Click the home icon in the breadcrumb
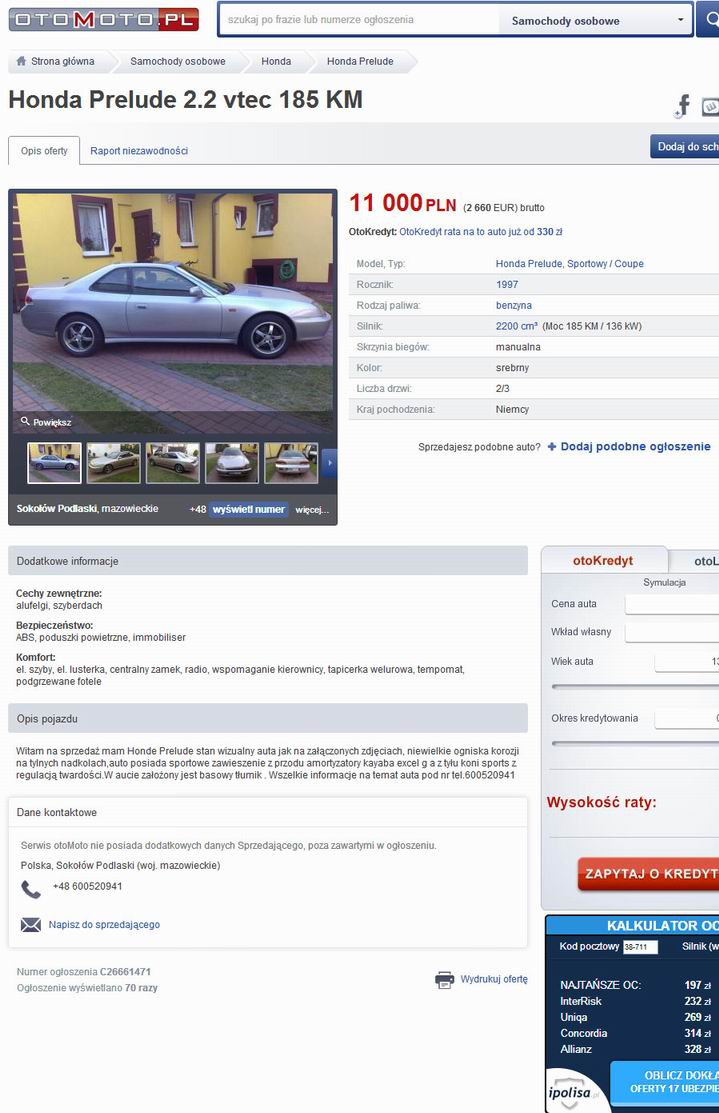The image size is (719, 1113). pyautogui.click(x=21, y=61)
